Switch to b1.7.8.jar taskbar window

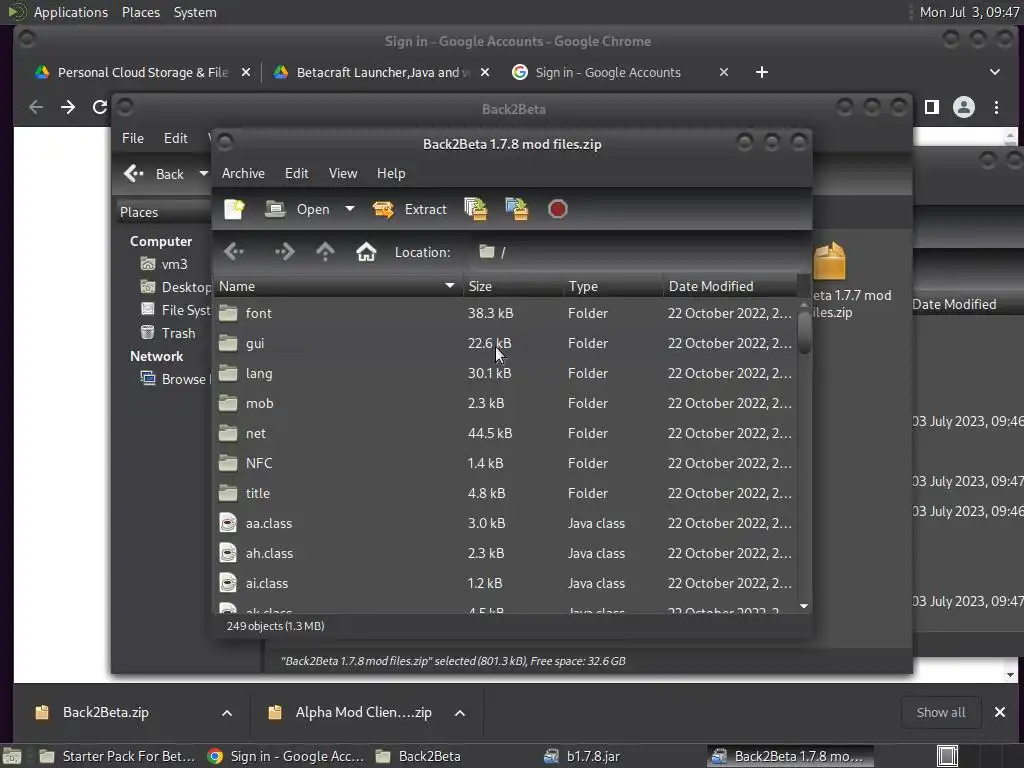pos(583,756)
